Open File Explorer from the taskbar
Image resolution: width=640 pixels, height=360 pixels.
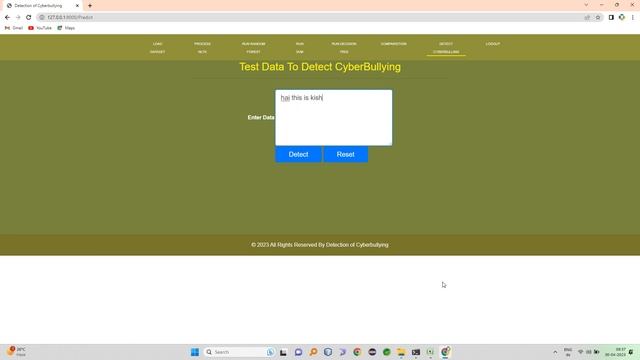click(401, 352)
